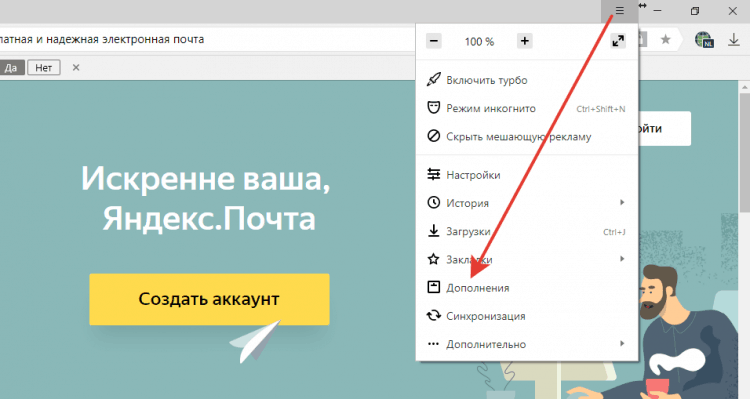Click the Ctrl+Shift+N shortcut text
This screenshot has width=750, height=399.
point(601,109)
